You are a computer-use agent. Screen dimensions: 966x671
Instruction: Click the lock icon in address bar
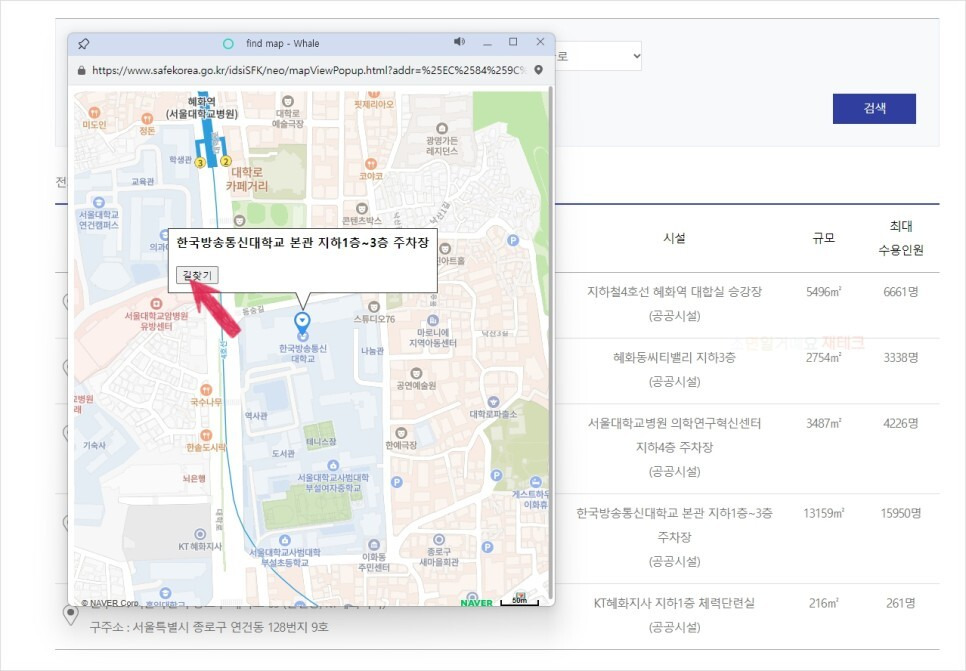[81, 70]
